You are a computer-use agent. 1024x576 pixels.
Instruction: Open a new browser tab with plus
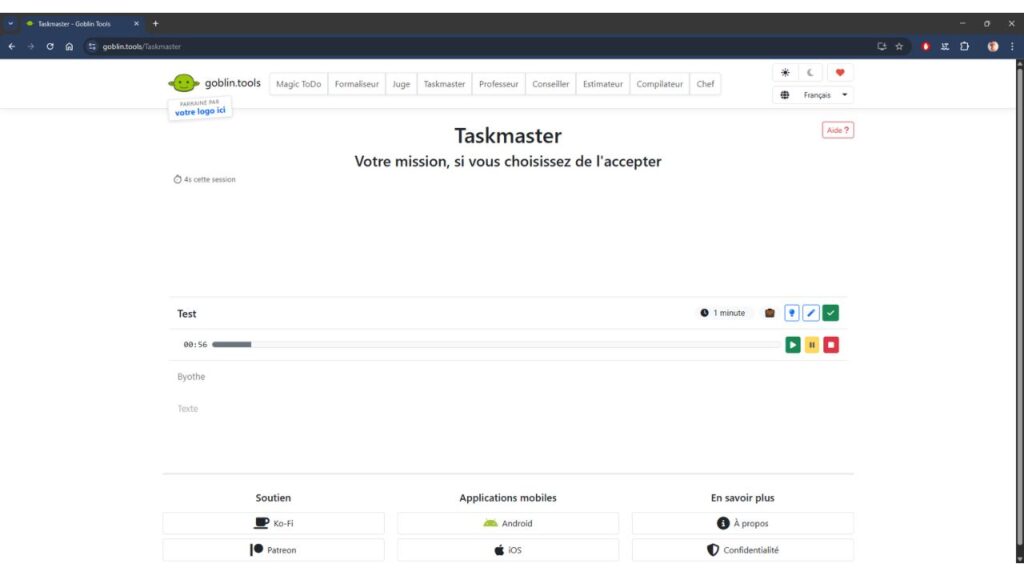(x=155, y=24)
